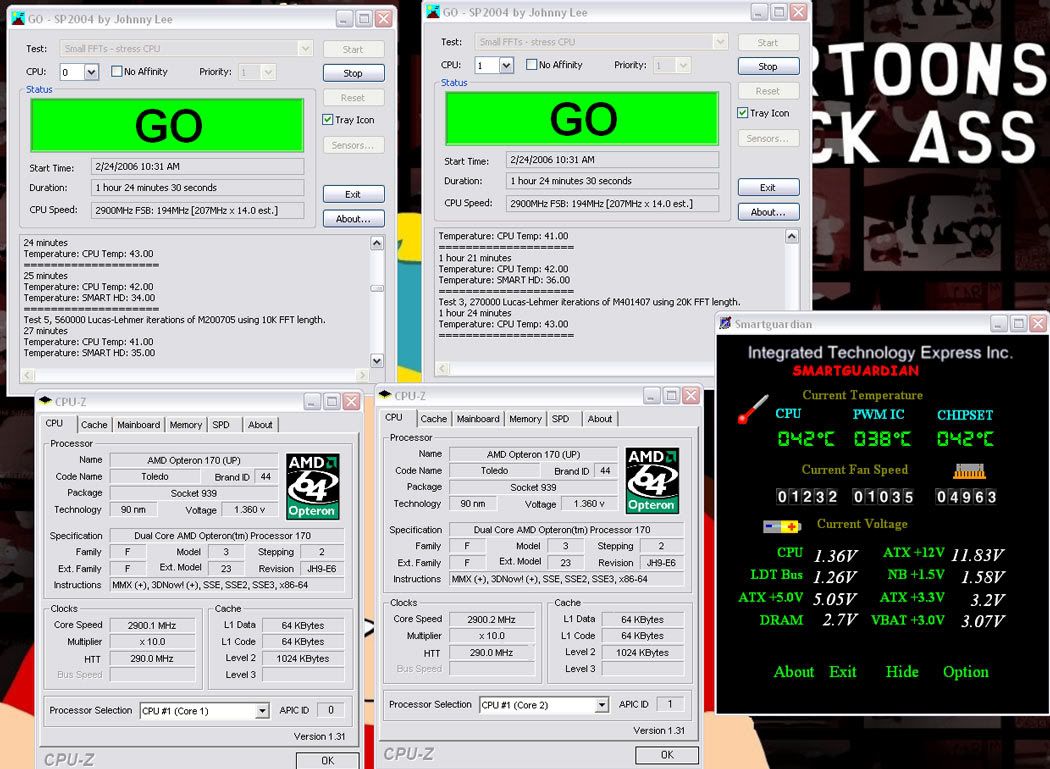
Task: Open Priority dropdown in left SP2004 window
Action: pyautogui.click(x=268, y=72)
